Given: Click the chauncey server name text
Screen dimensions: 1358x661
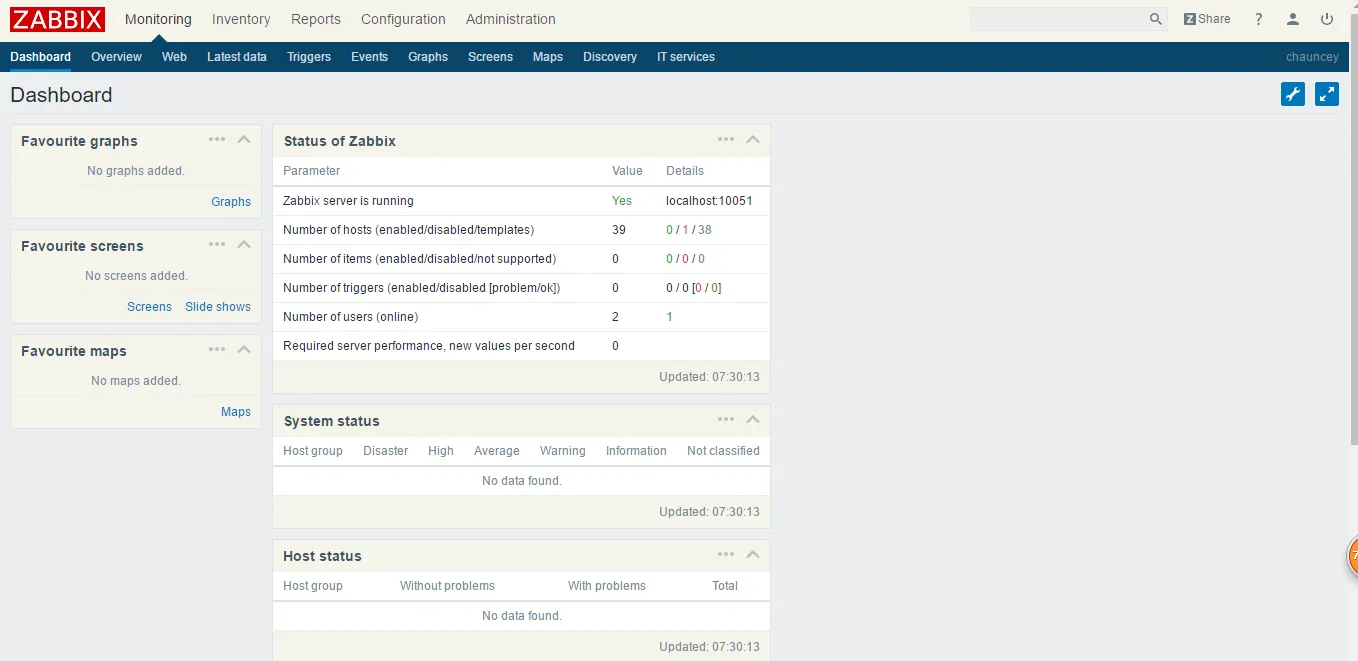Looking at the screenshot, I should [x=1312, y=57].
